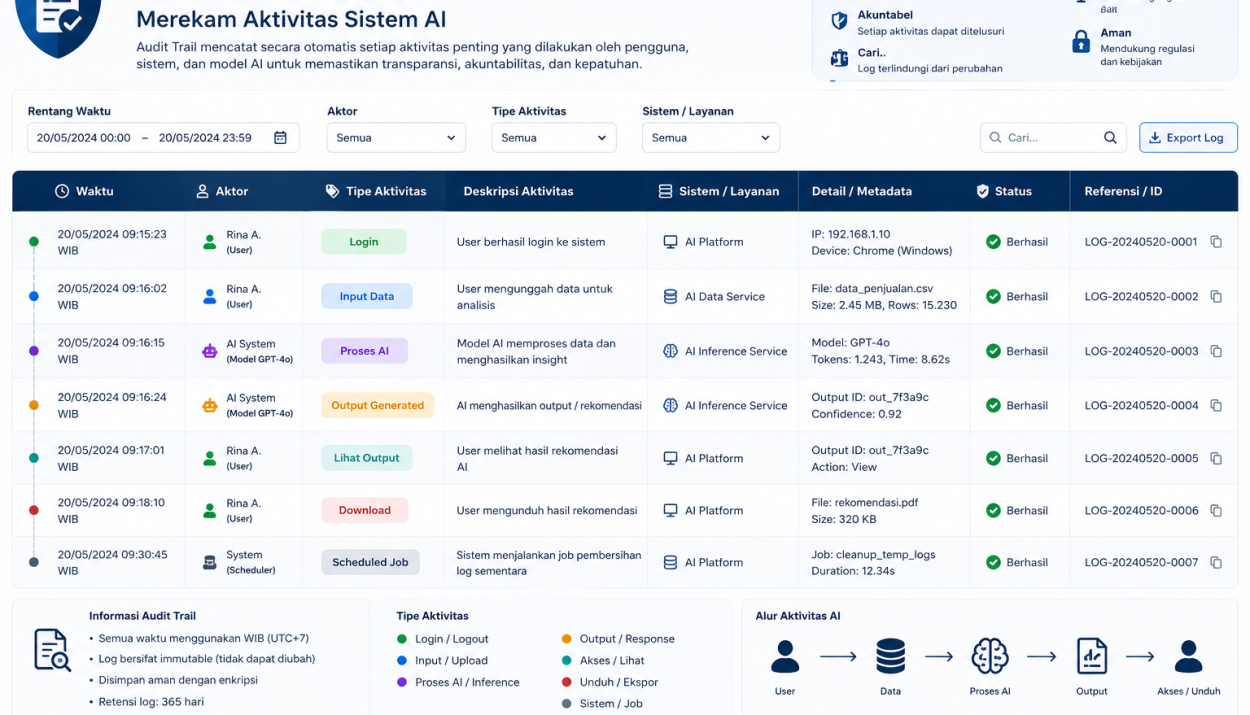
Task: Click monitor icon beside AI Platform in Download row
Action: point(670,511)
